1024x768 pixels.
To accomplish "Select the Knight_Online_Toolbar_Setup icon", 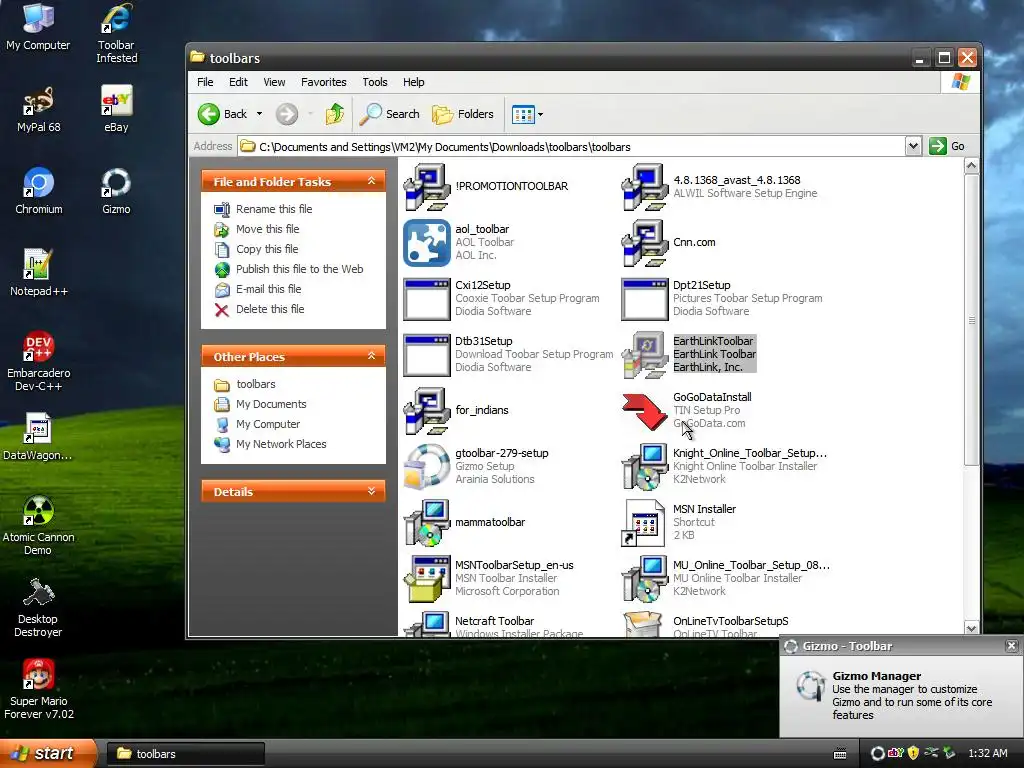I will pos(645,467).
